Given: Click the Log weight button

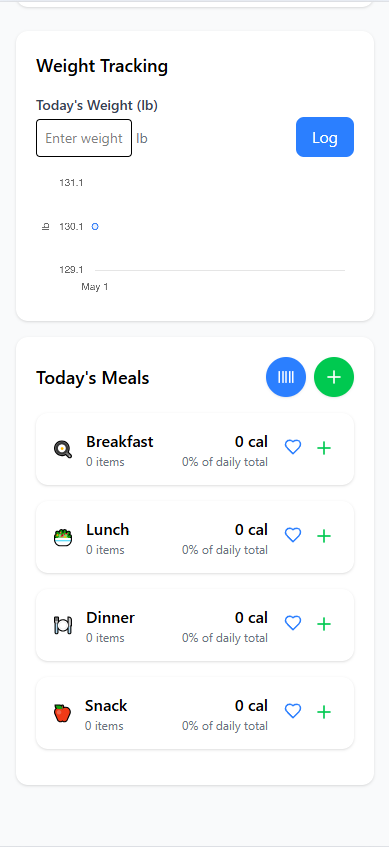Looking at the screenshot, I should coord(325,137).
